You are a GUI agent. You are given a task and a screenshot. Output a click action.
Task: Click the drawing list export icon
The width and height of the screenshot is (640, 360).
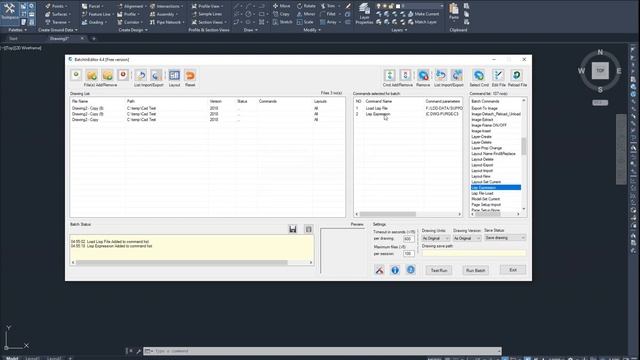(x=156, y=75)
